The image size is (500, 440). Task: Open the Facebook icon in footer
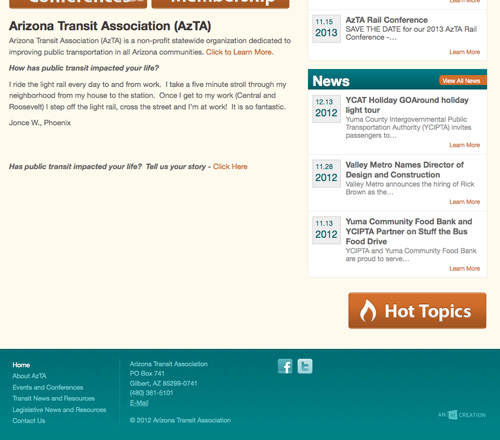pyautogui.click(x=285, y=366)
